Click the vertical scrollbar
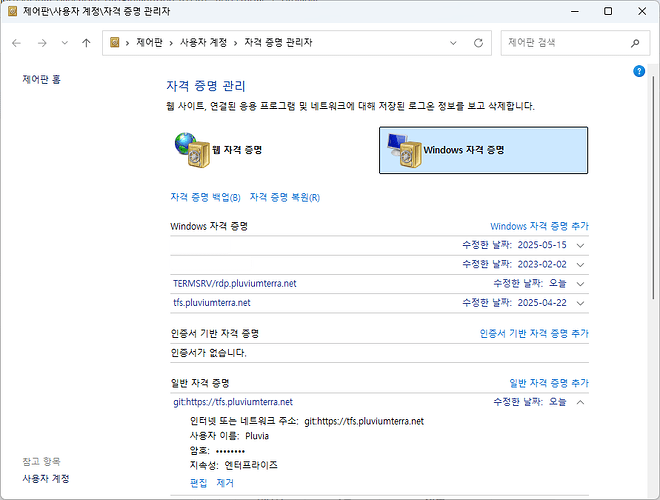660x500 pixels. pos(653,187)
